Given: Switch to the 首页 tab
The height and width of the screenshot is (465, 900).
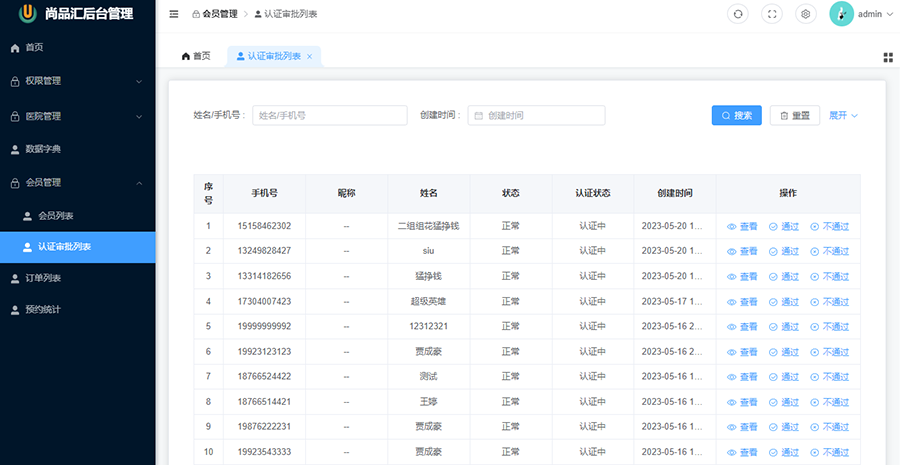Looking at the screenshot, I should [x=196, y=56].
